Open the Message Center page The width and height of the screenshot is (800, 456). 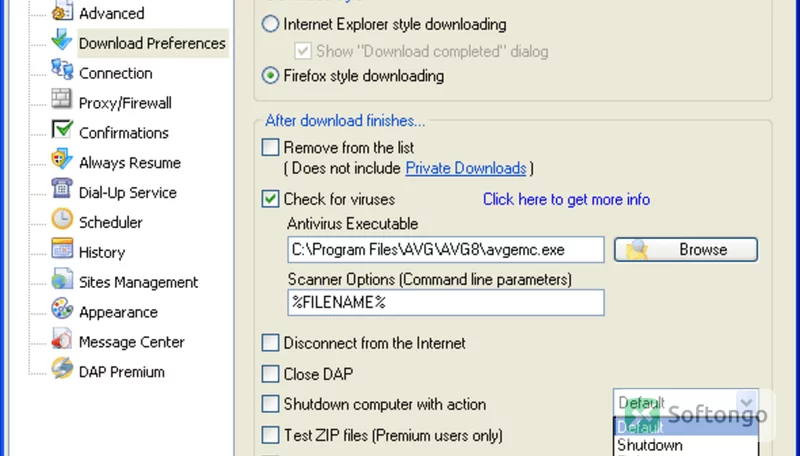pyautogui.click(x=132, y=342)
